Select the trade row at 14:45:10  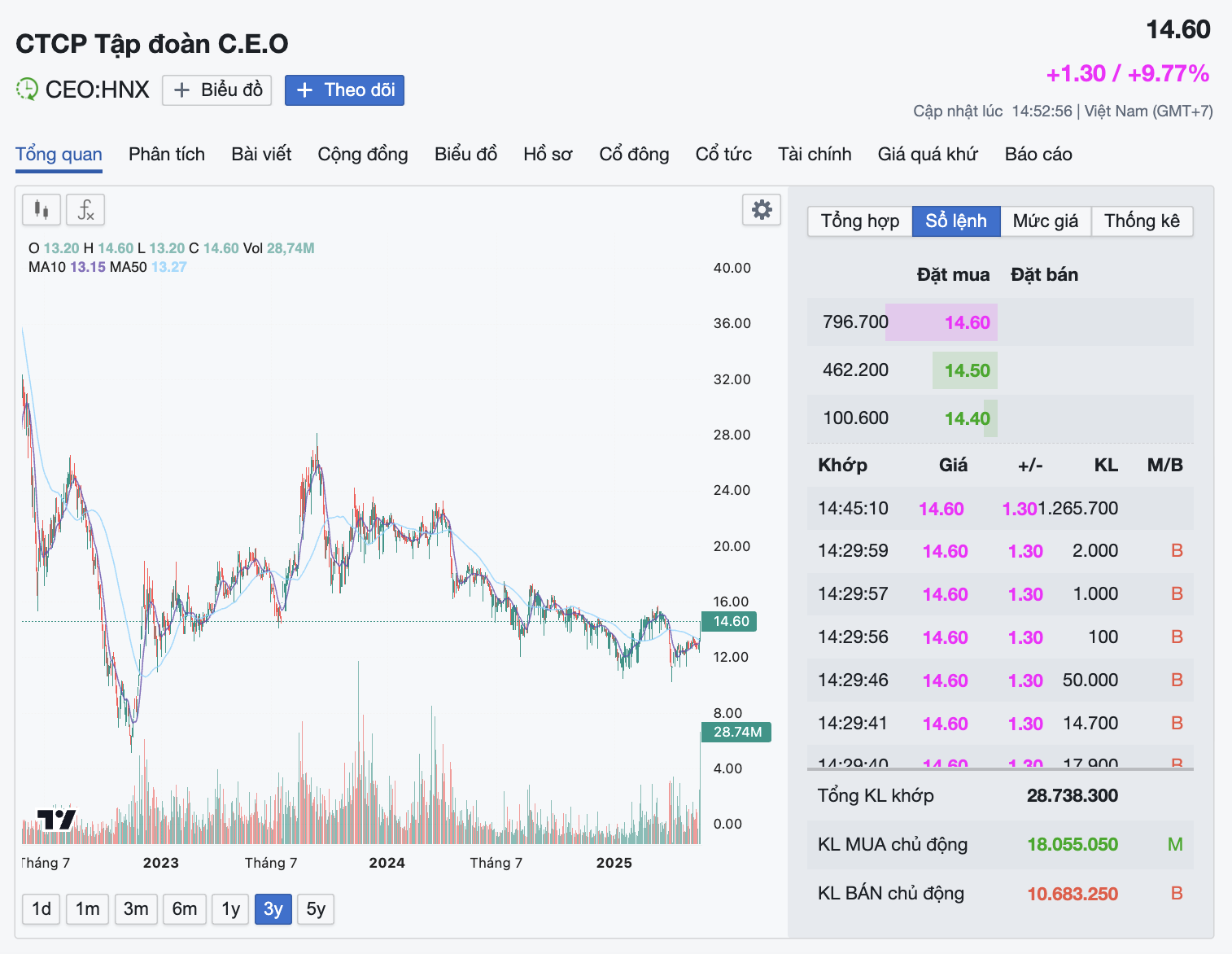pos(1000,509)
